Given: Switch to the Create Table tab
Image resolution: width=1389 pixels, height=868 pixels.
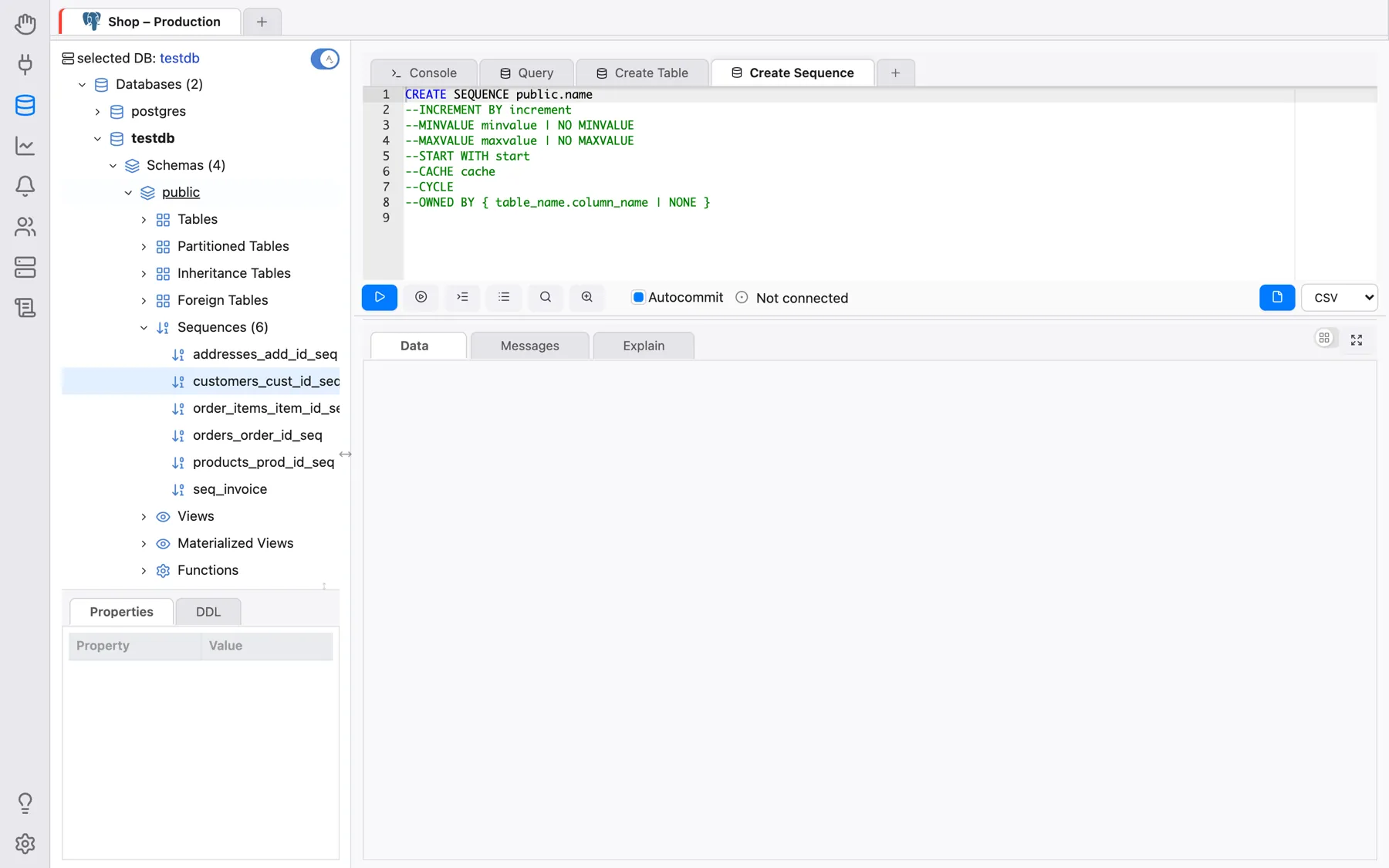Looking at the screenshot, I should (x=642, y=73).
